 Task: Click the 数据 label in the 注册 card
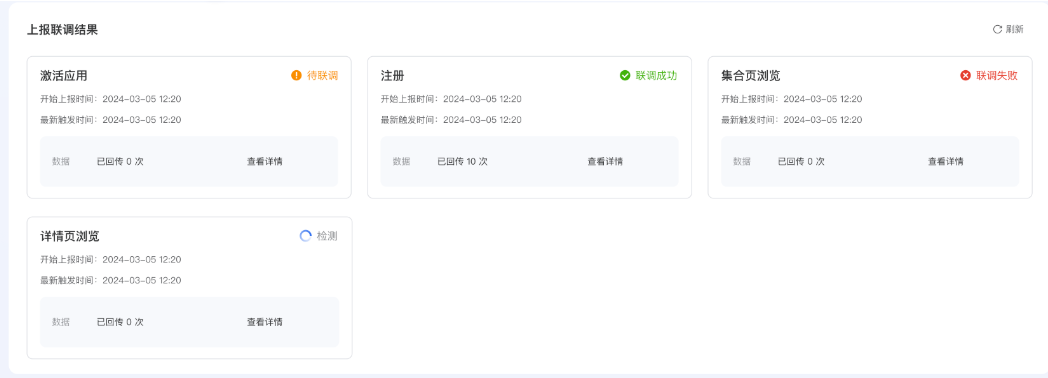pos(402,162)
